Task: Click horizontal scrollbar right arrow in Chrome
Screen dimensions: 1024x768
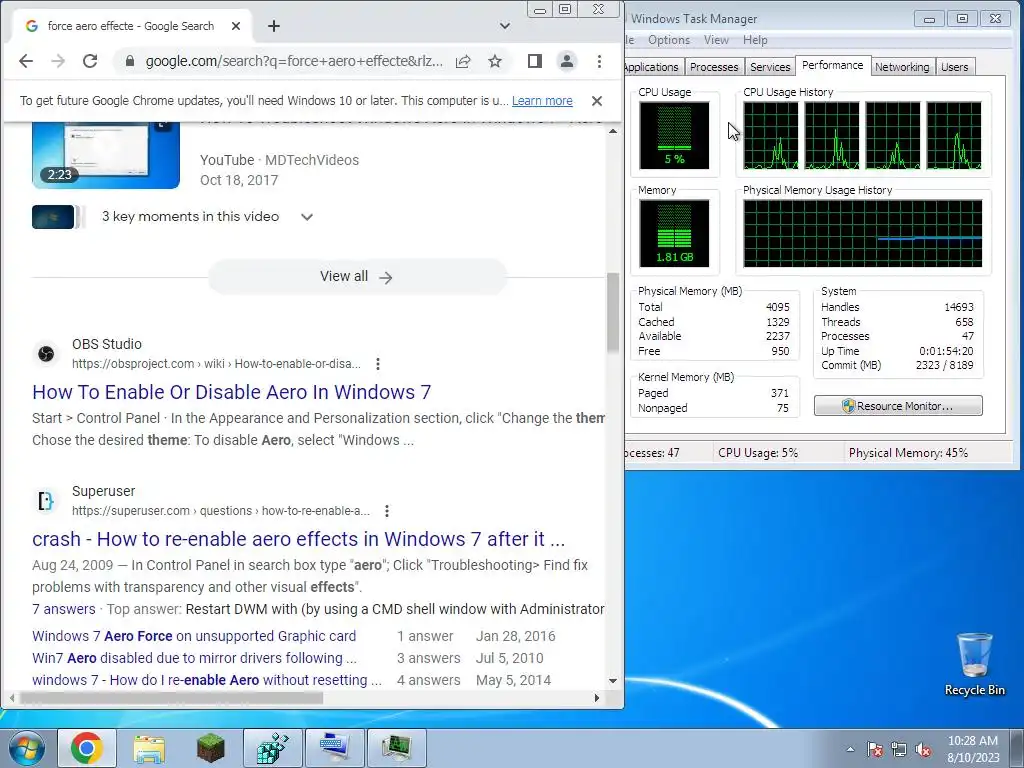Action: tap(596, 697)
